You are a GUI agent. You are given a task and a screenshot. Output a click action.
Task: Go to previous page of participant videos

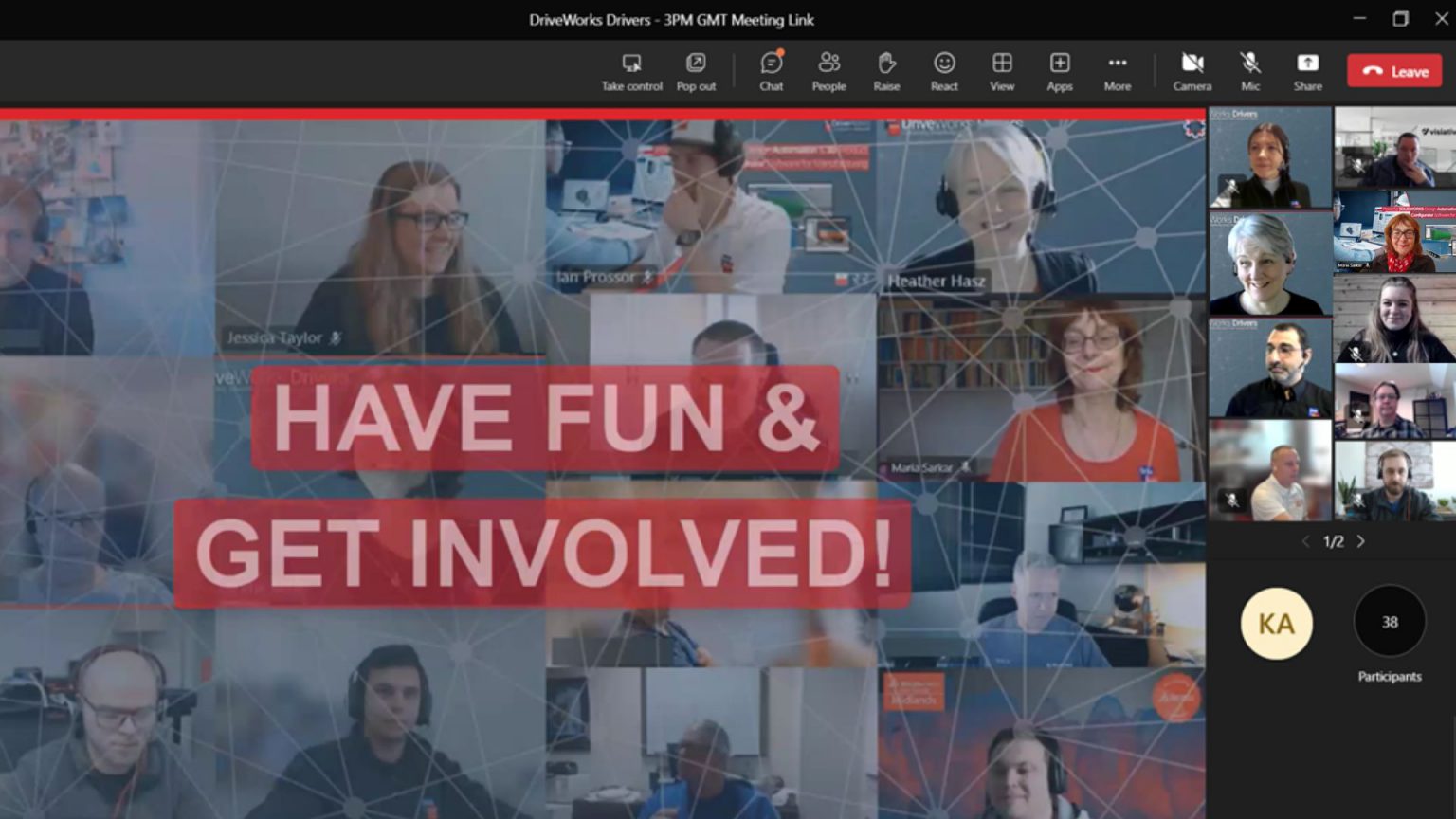click(1306, 541)
